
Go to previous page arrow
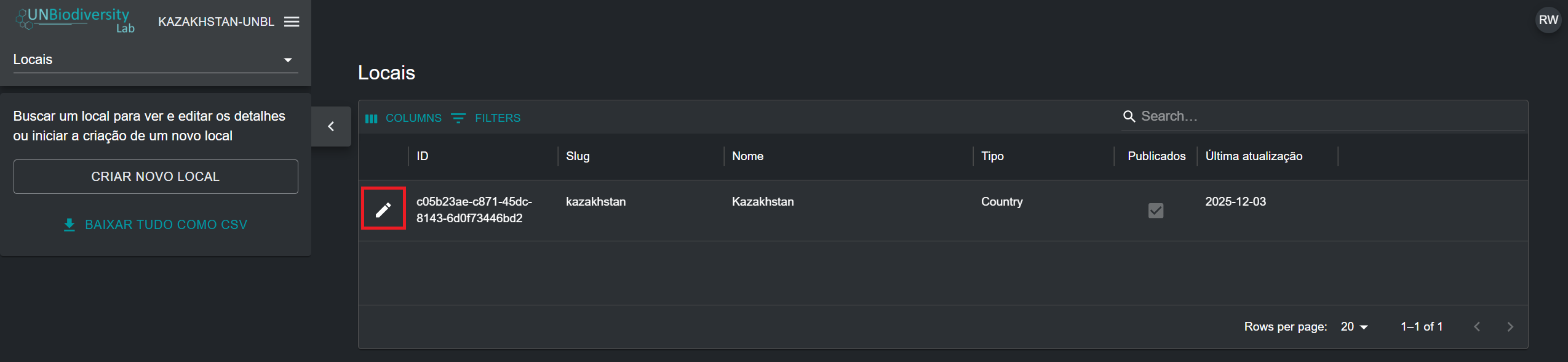click(1477, 327)
